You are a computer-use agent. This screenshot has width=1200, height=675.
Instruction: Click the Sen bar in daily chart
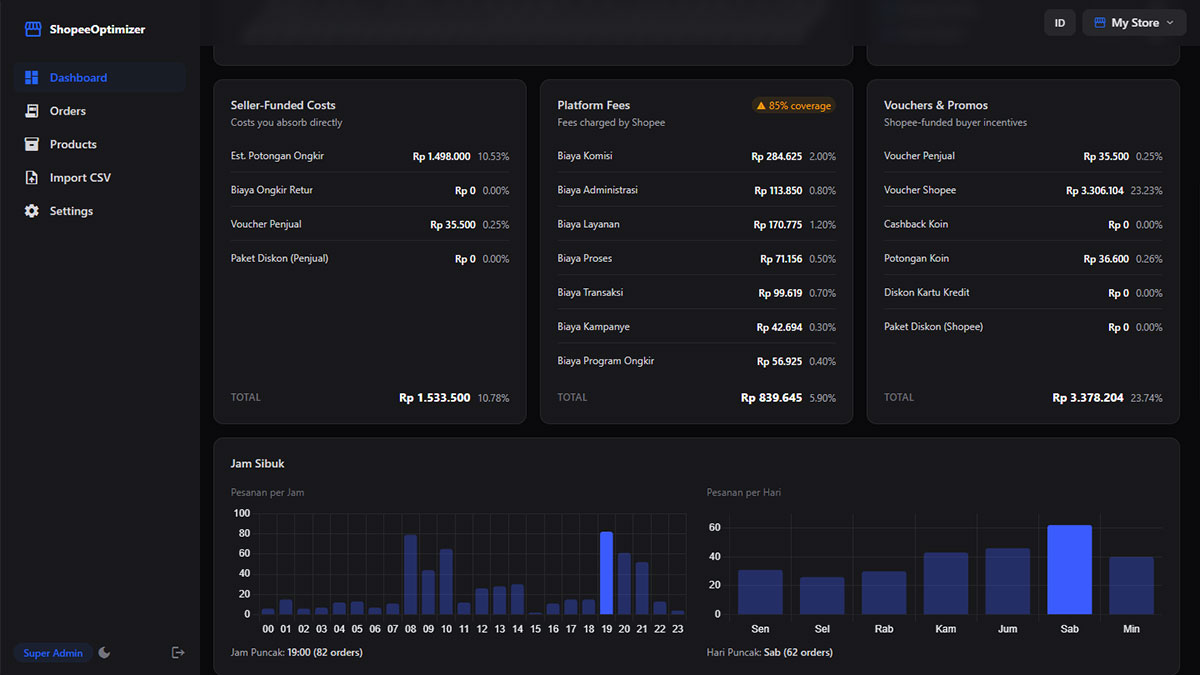760,592
